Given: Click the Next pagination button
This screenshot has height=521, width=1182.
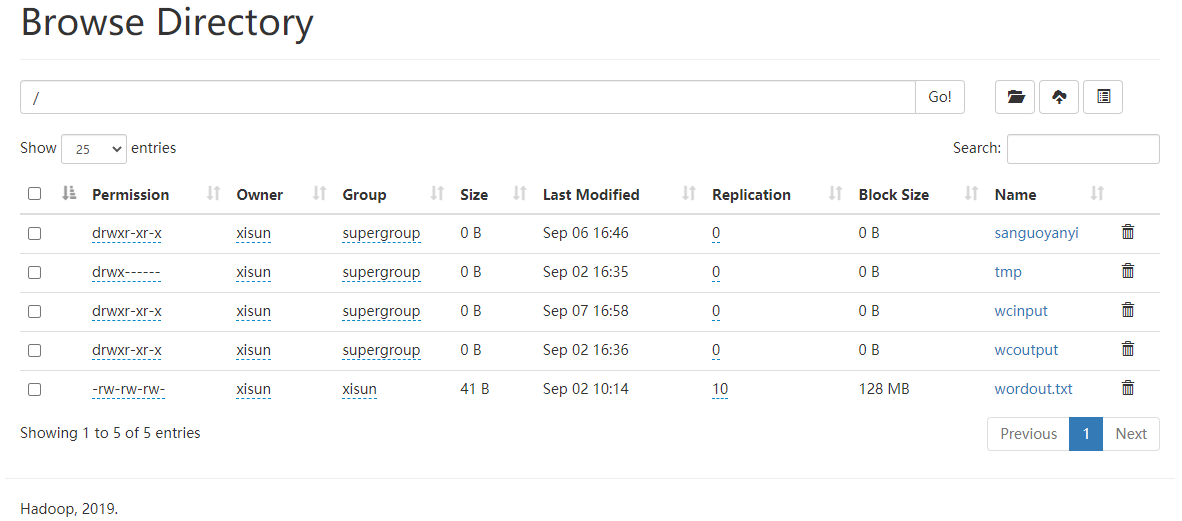Looking at the screenshot, I should [1131, 434].
